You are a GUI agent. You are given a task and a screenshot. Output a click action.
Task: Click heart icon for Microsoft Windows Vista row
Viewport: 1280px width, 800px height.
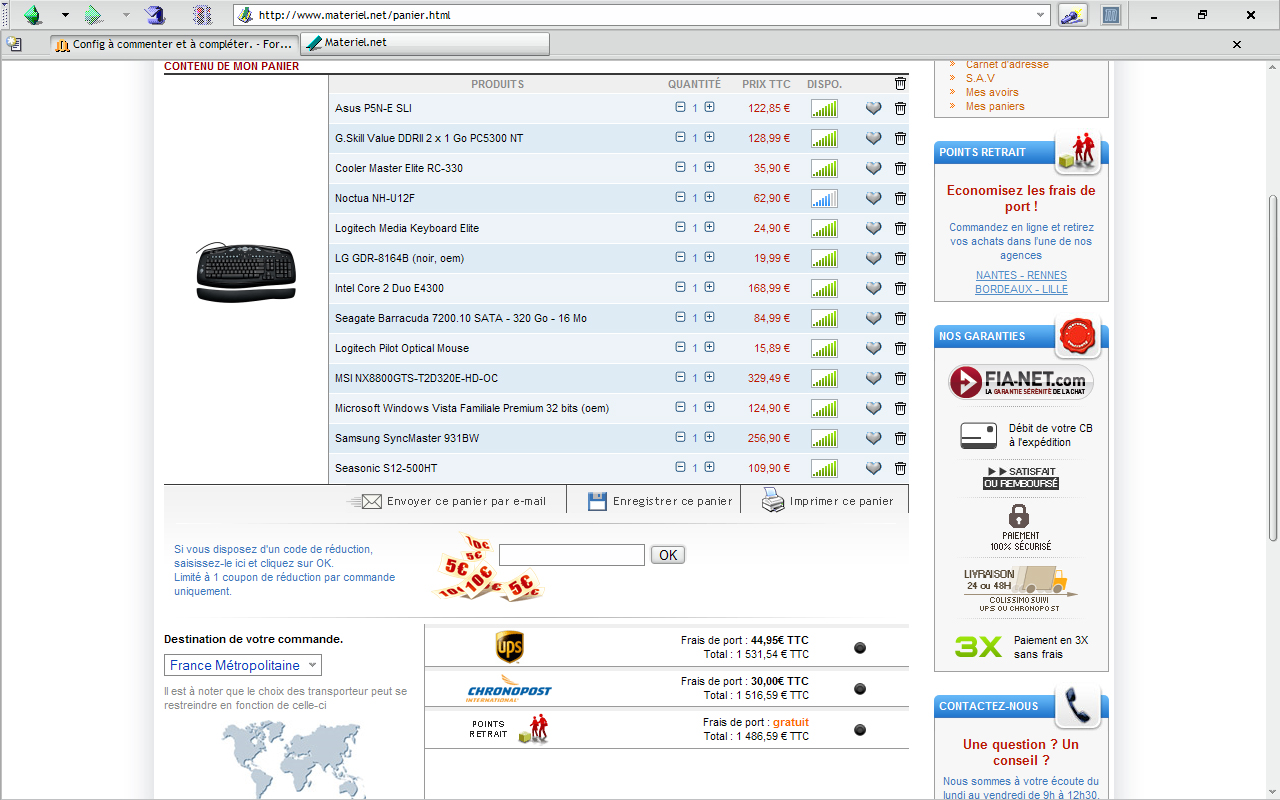(873, 408)
